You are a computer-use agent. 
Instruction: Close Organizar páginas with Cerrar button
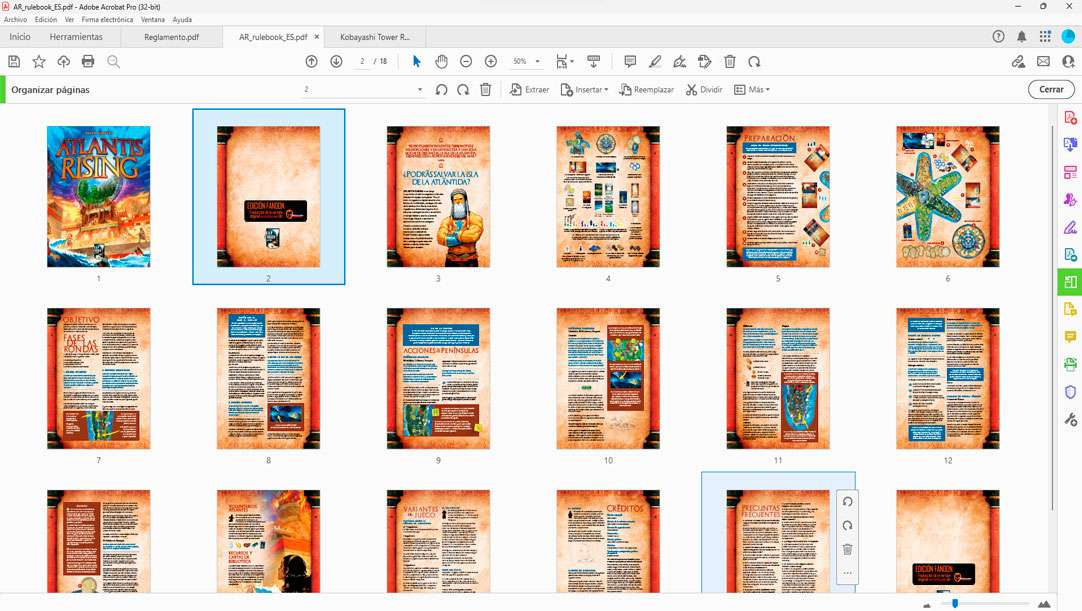coord(1051,89)
